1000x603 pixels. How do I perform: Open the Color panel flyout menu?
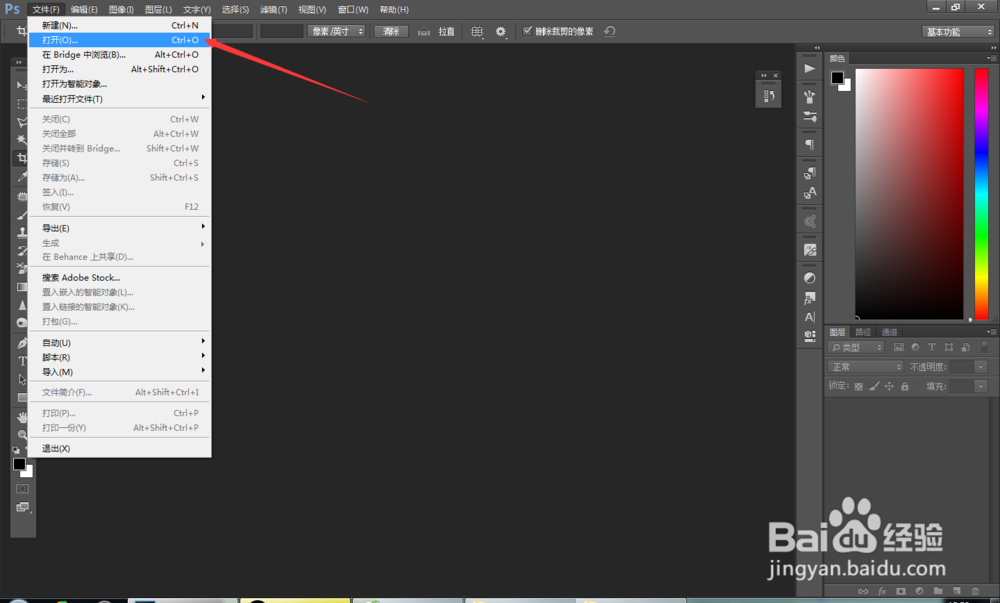tap(990, 58)
